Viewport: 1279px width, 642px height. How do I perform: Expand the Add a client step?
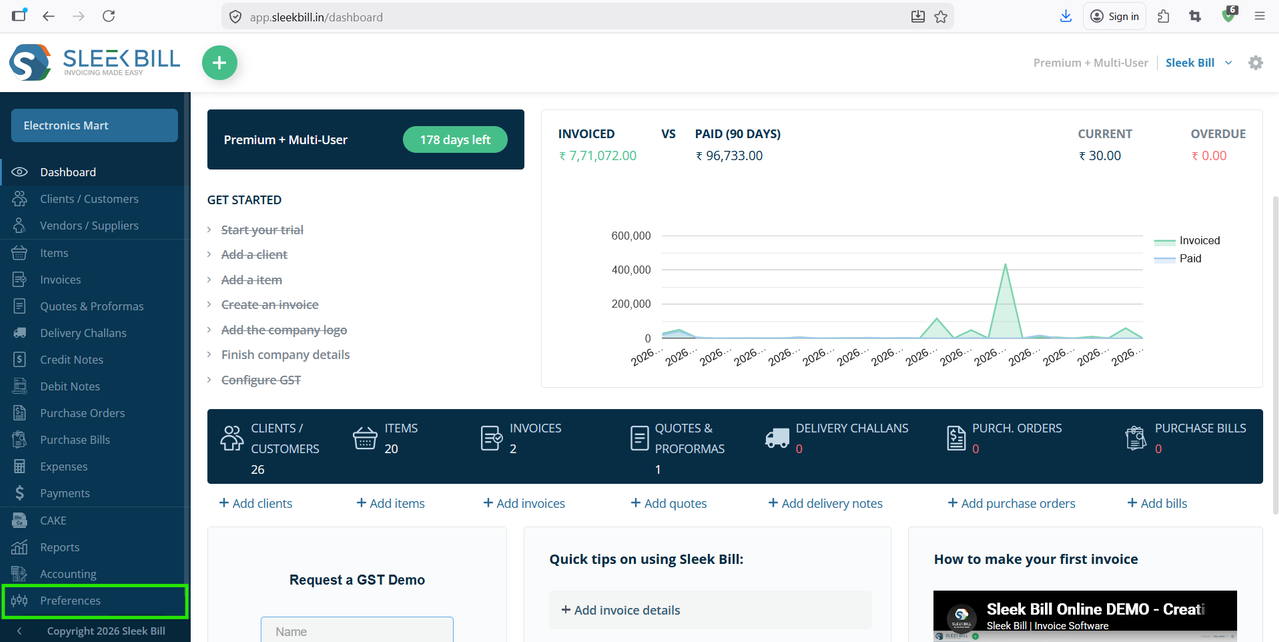click(254, 255)
